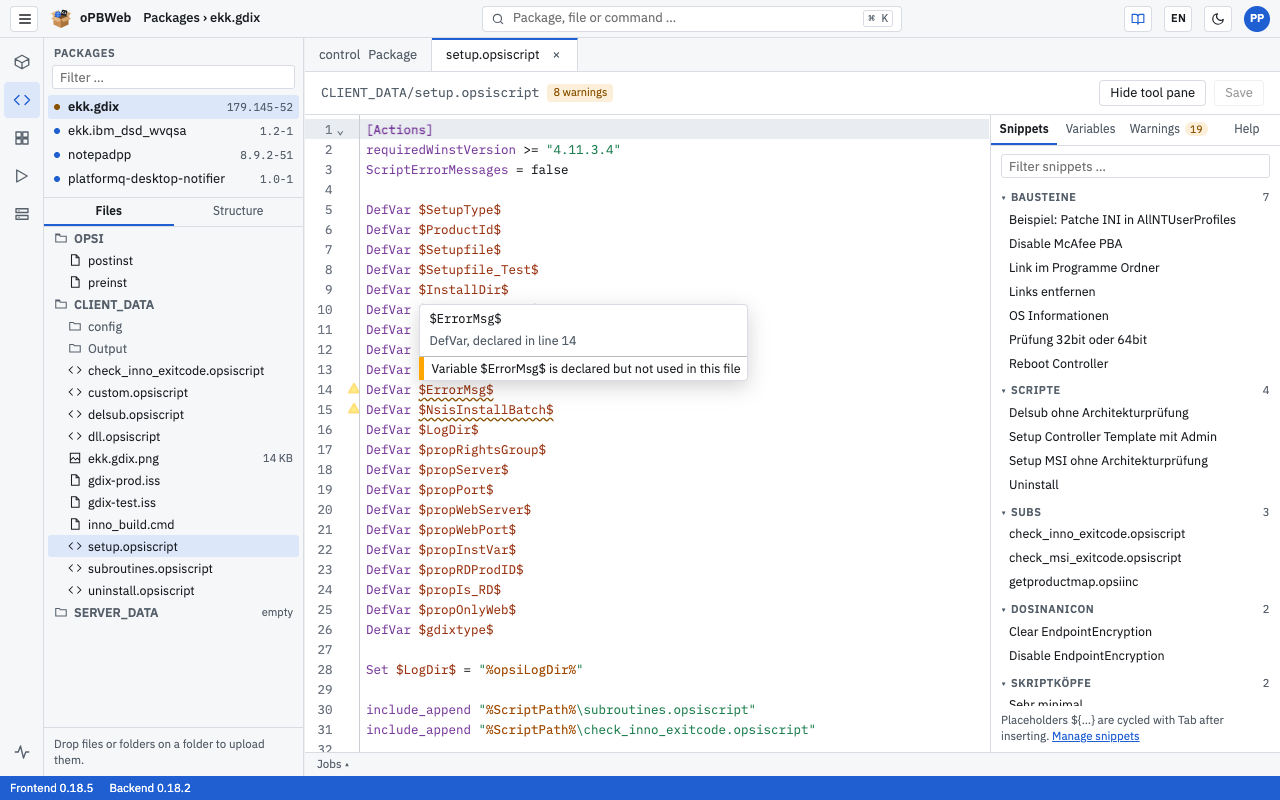Toggle dark mode moon icon
The image size is (1280, 800).
(1217, 18)
